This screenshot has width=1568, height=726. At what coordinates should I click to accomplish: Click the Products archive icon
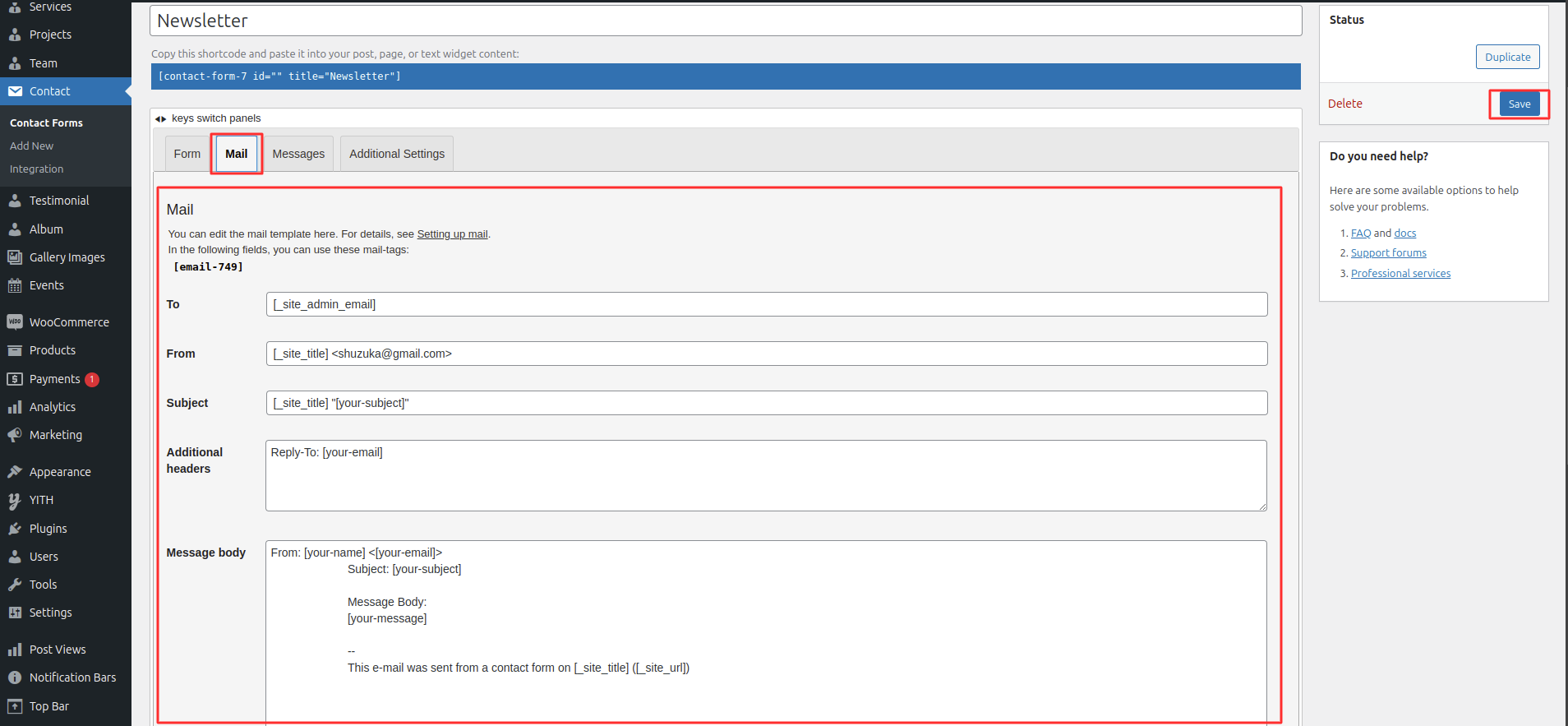15,350
